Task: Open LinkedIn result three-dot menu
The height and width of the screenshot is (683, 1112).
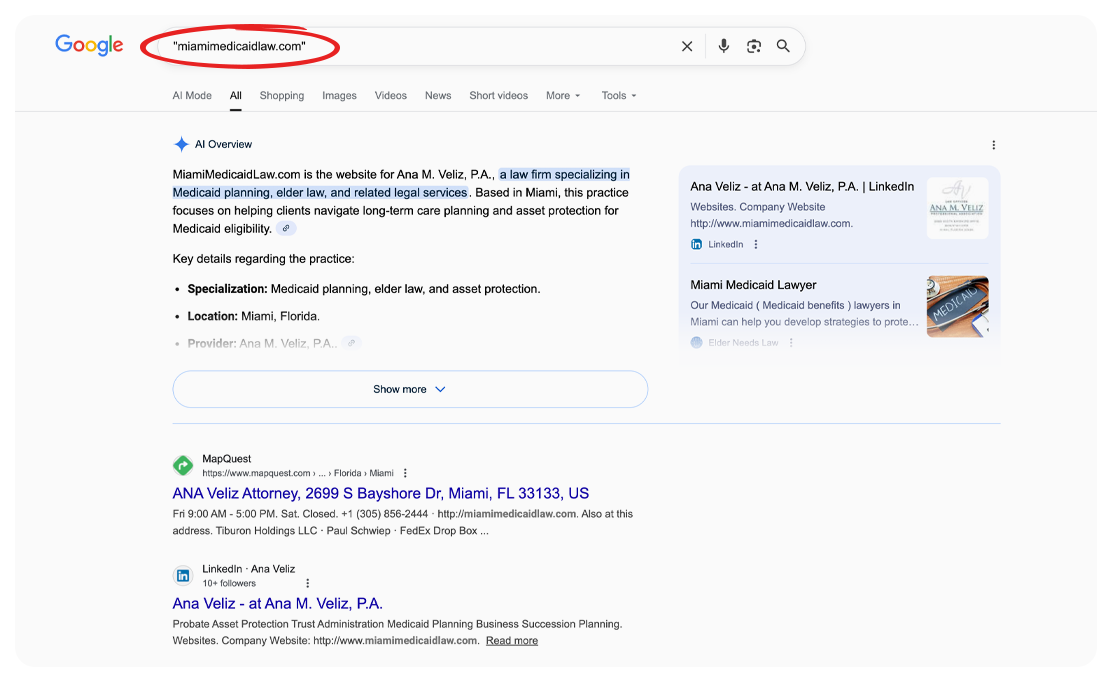Action: click(x=307, y=583)
